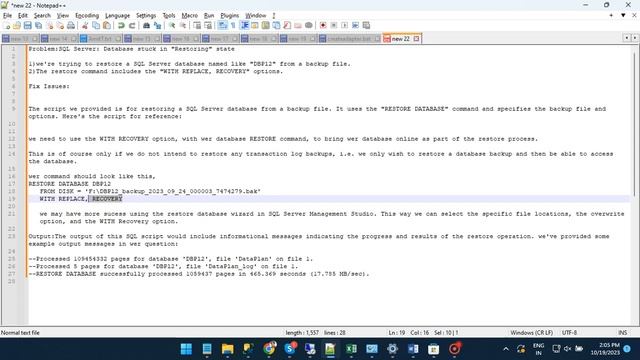The image size is (640, 360).
Task: Open the Window menu
Action: (x=256, y=16)
